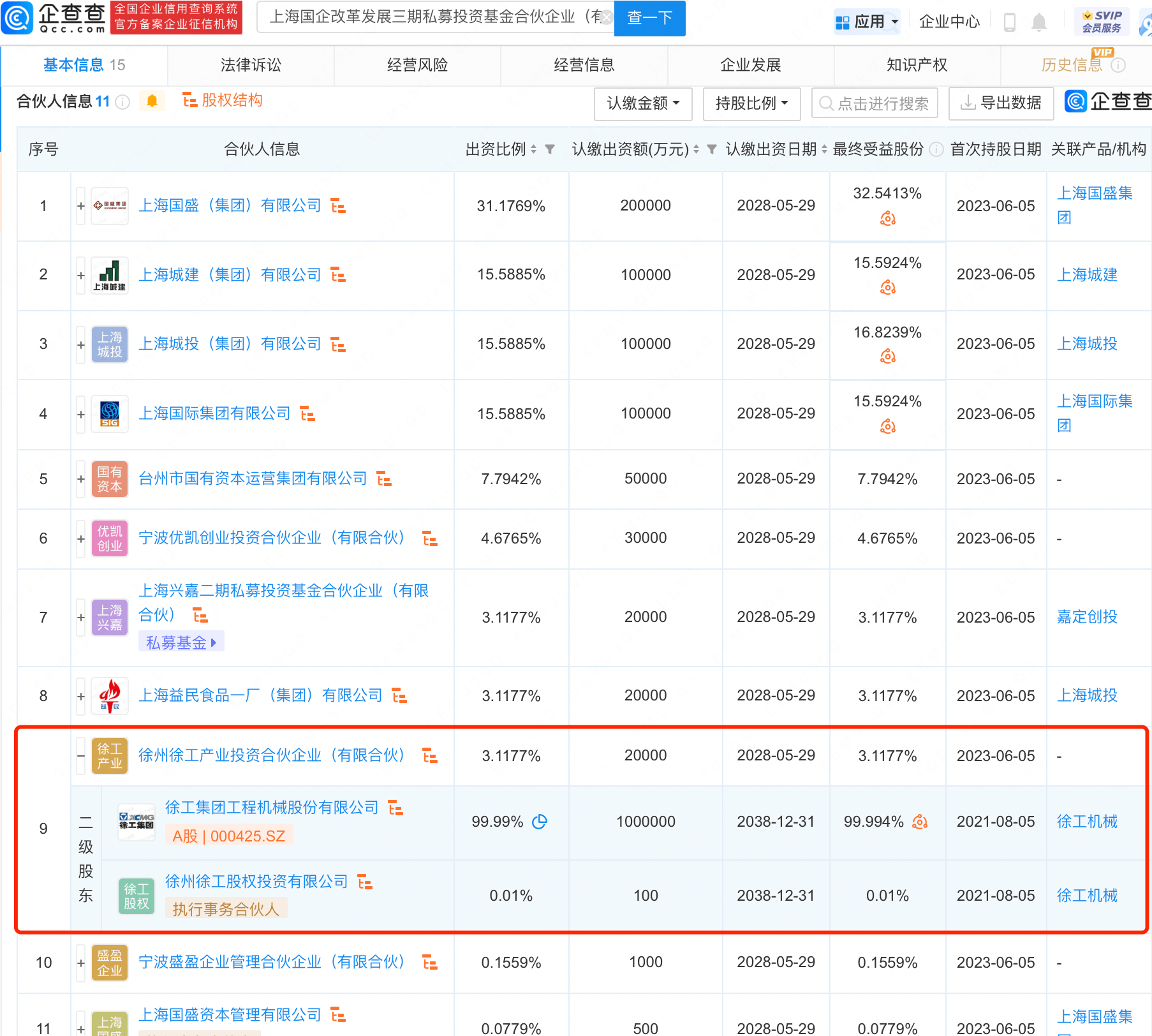Open the 持股比例 dropdown filter
The height and width of the screenshot is (1036, 1152).
point(751,103)
